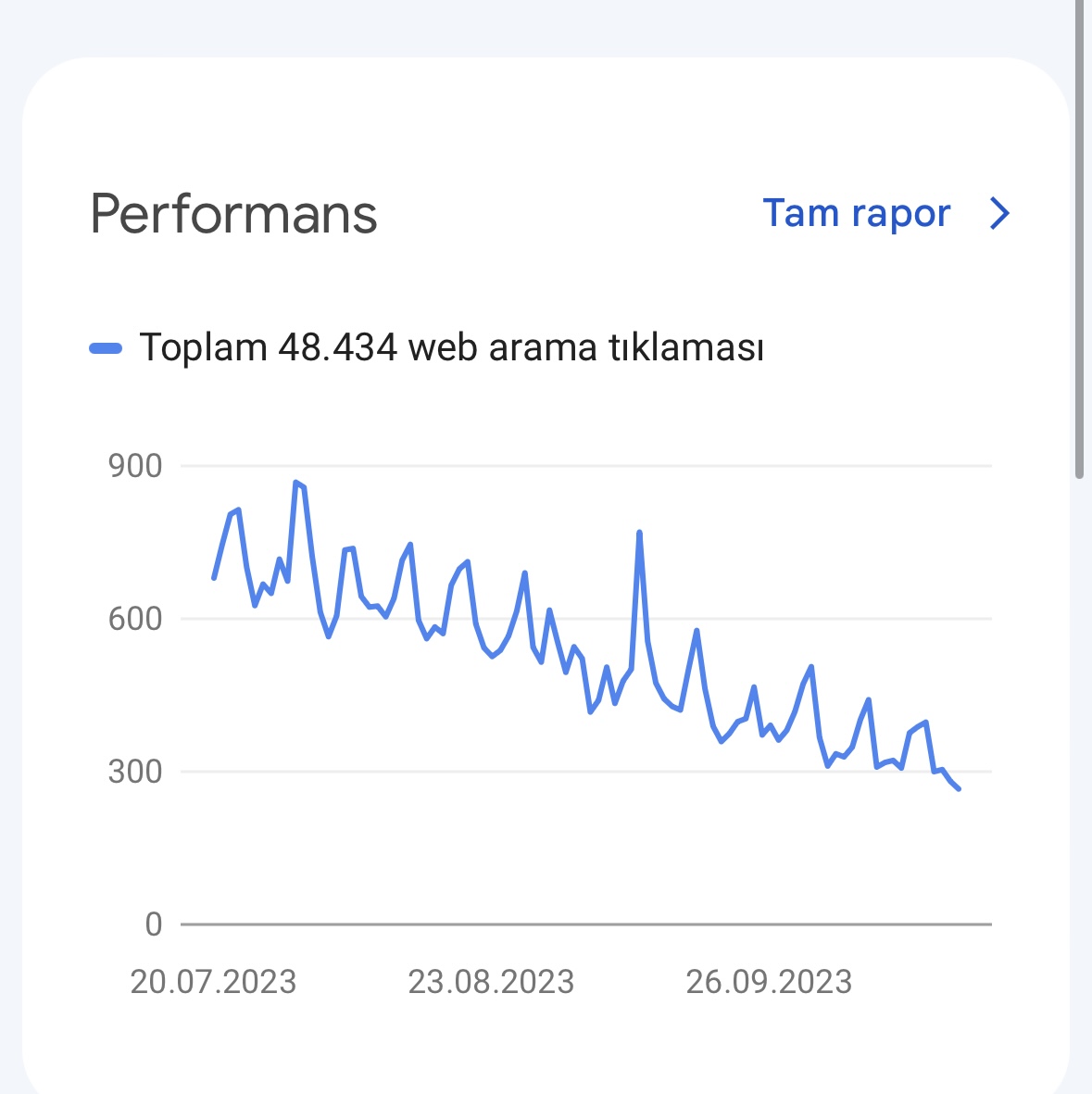The width and height of the screenshot is (1092, 1094).
Task: Click the final data point at line's end
Action: pyautogui.click(x=959, y=788)
